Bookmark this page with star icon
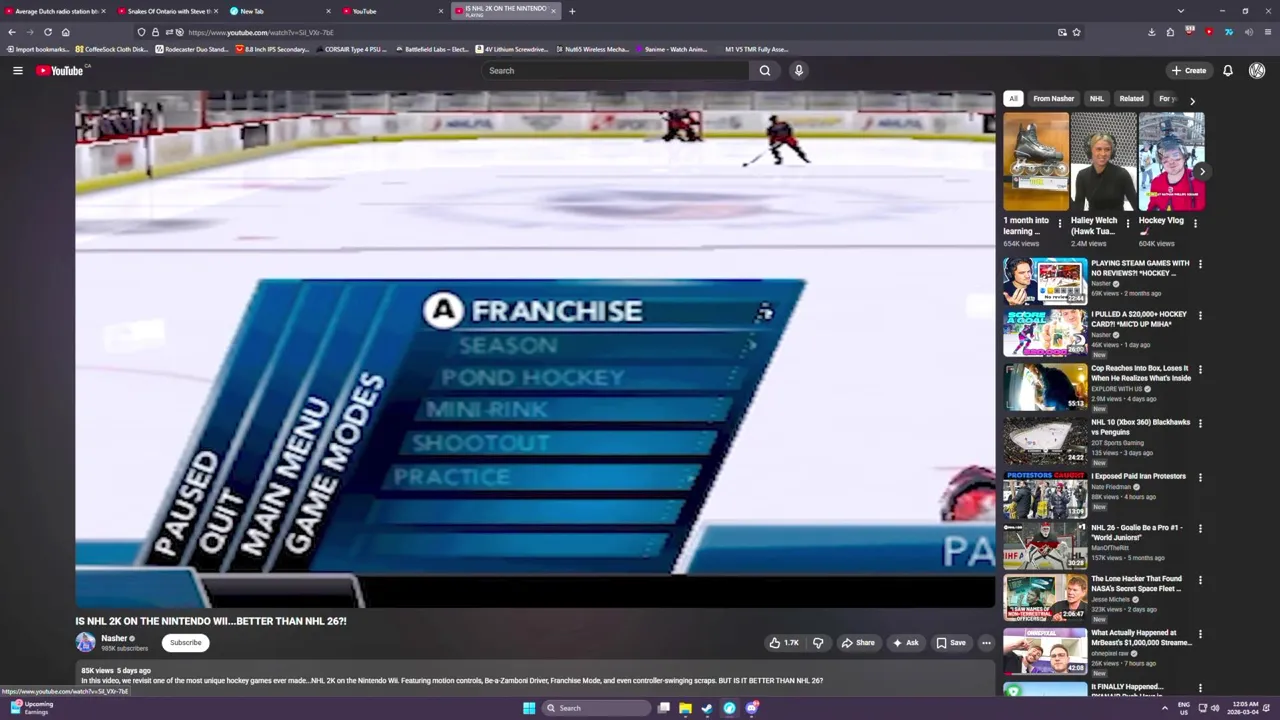Image resolution: width=1280 pixels, height=720 pixels. point(1076,32)
